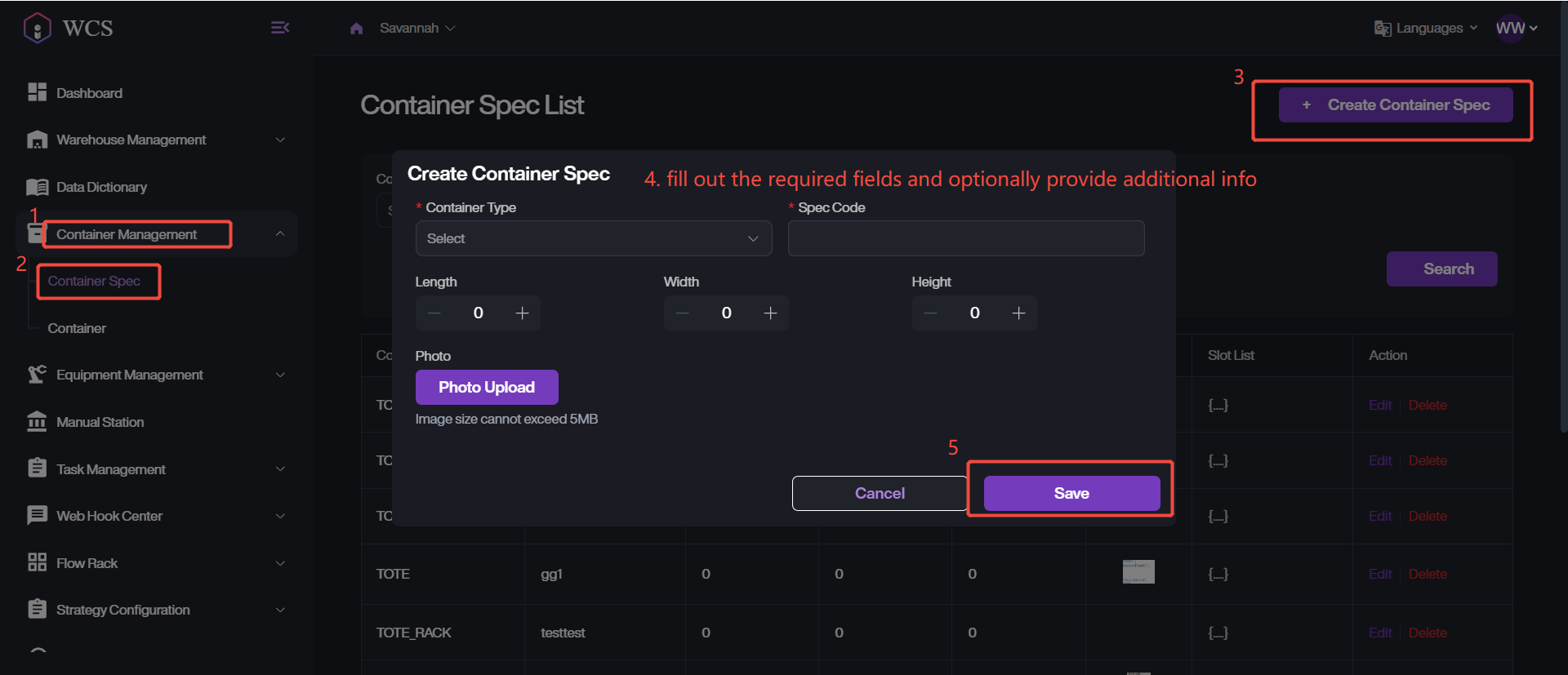Click the home icon in breadcrumb
The height and width of the screenshot is (675, 1568).
tap(356, 29)
